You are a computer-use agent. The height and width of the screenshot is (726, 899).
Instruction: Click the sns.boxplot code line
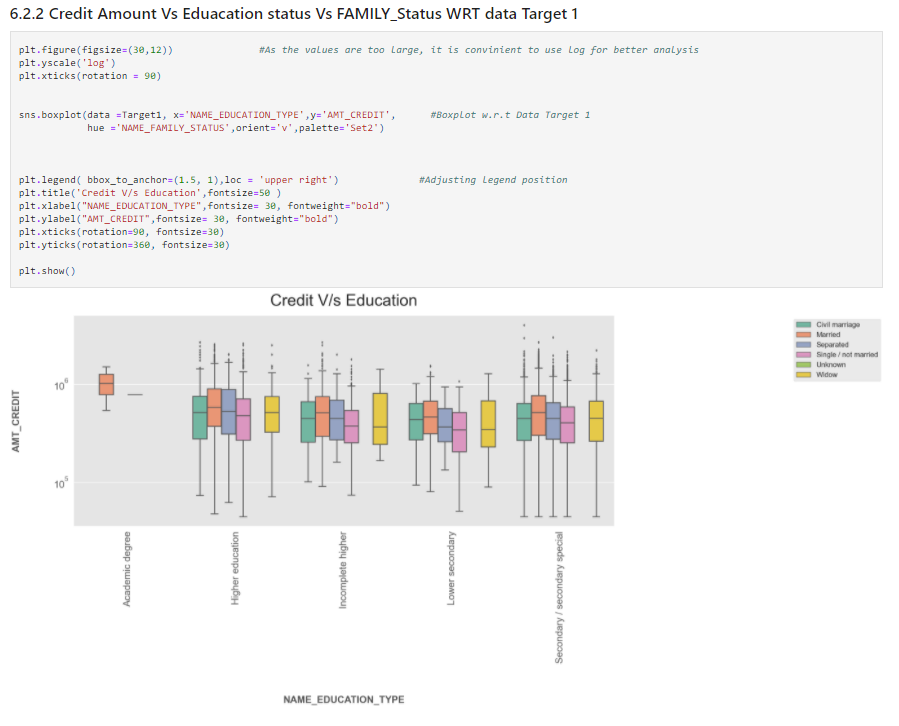pos(207,115)
